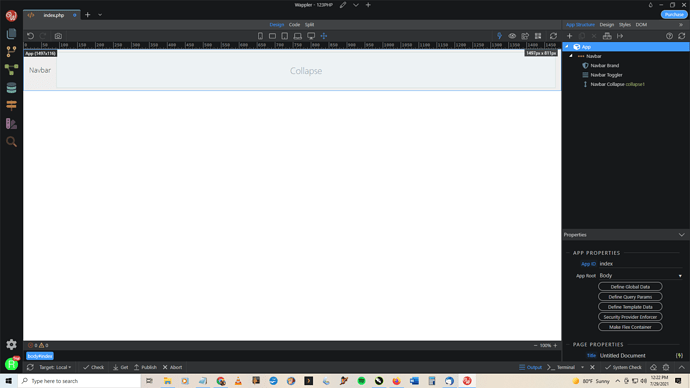This screenshot has width=690, height=388.
Task: Open the Git branch sidebar icon
Action: point(11,51)
